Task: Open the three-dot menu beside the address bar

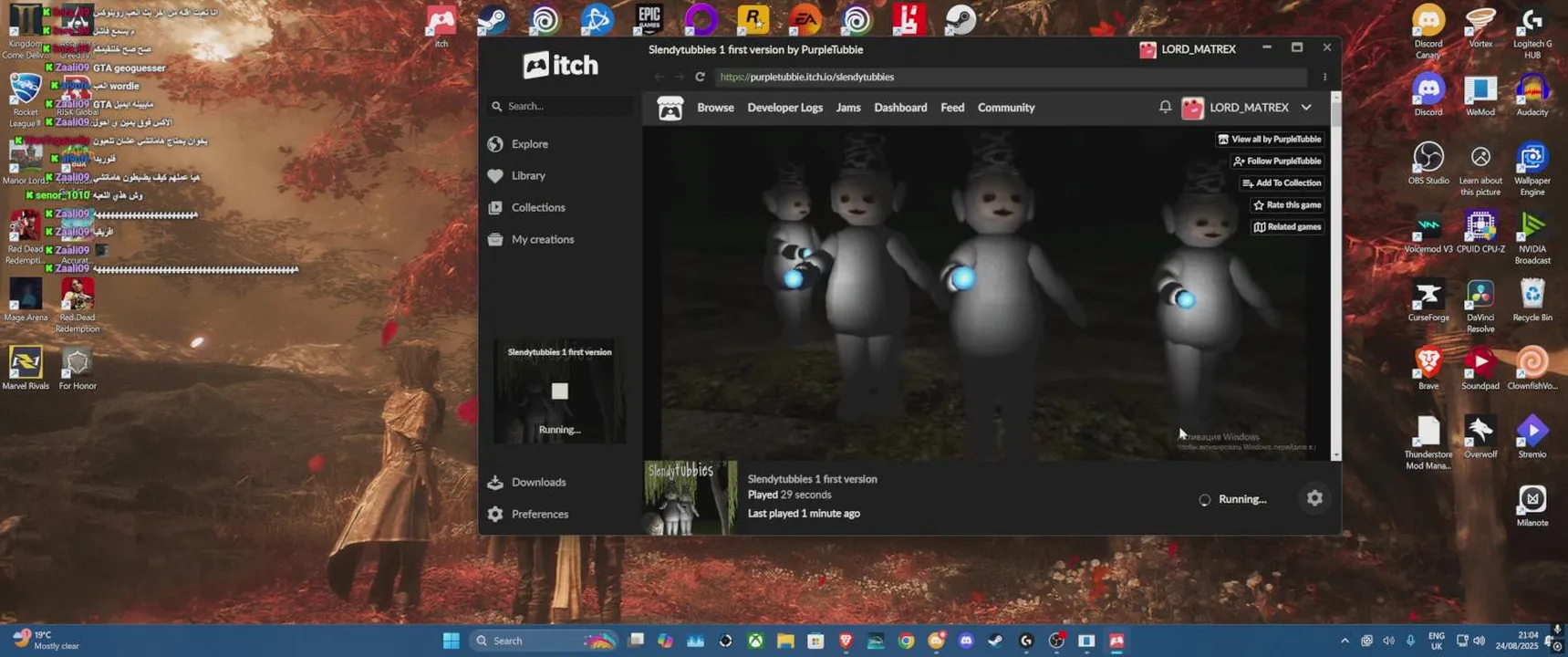Action: 1324,77
